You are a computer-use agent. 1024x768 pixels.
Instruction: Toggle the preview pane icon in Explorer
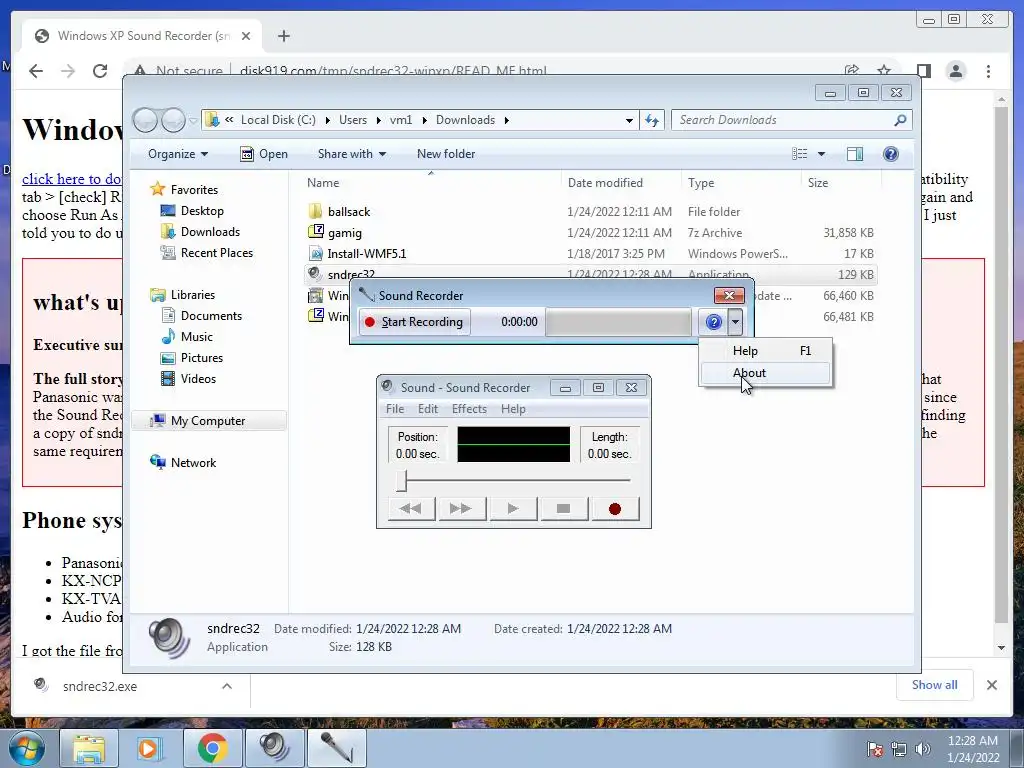855,154
